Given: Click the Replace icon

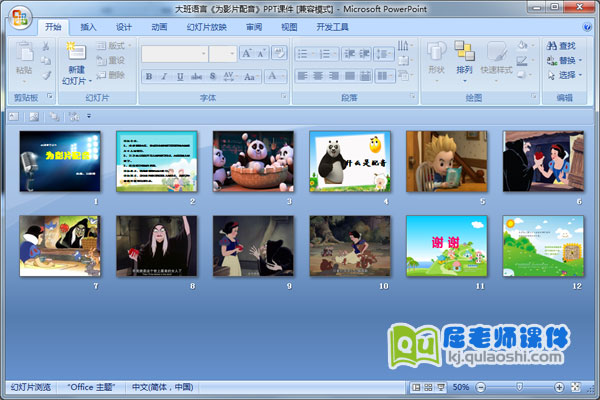Looking at the screenshot, I should coord(551,60).
